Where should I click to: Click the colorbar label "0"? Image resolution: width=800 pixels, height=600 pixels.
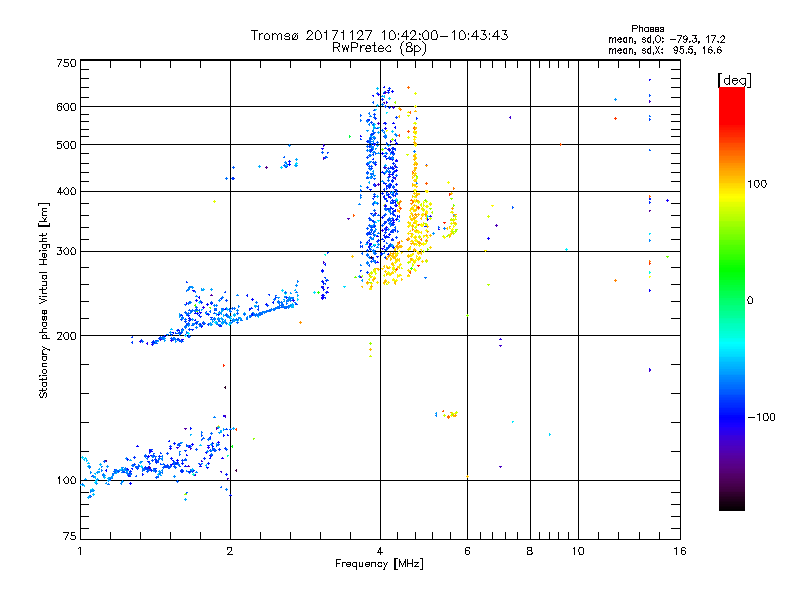tap(750, 301)
